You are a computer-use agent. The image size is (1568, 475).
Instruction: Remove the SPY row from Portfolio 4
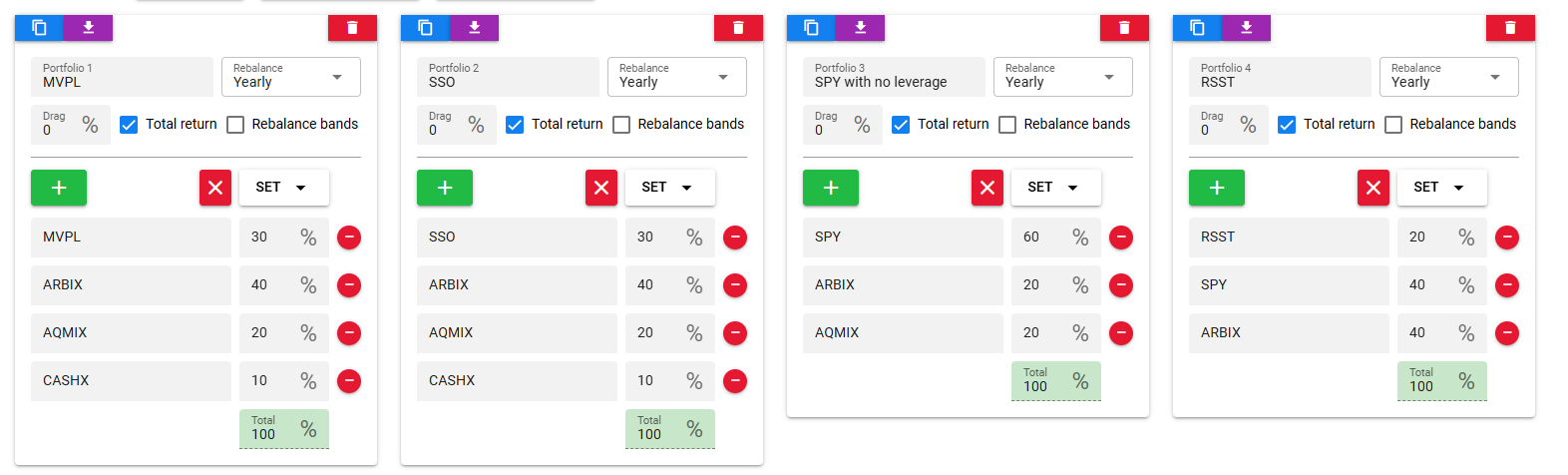[x=1507, y=285]
